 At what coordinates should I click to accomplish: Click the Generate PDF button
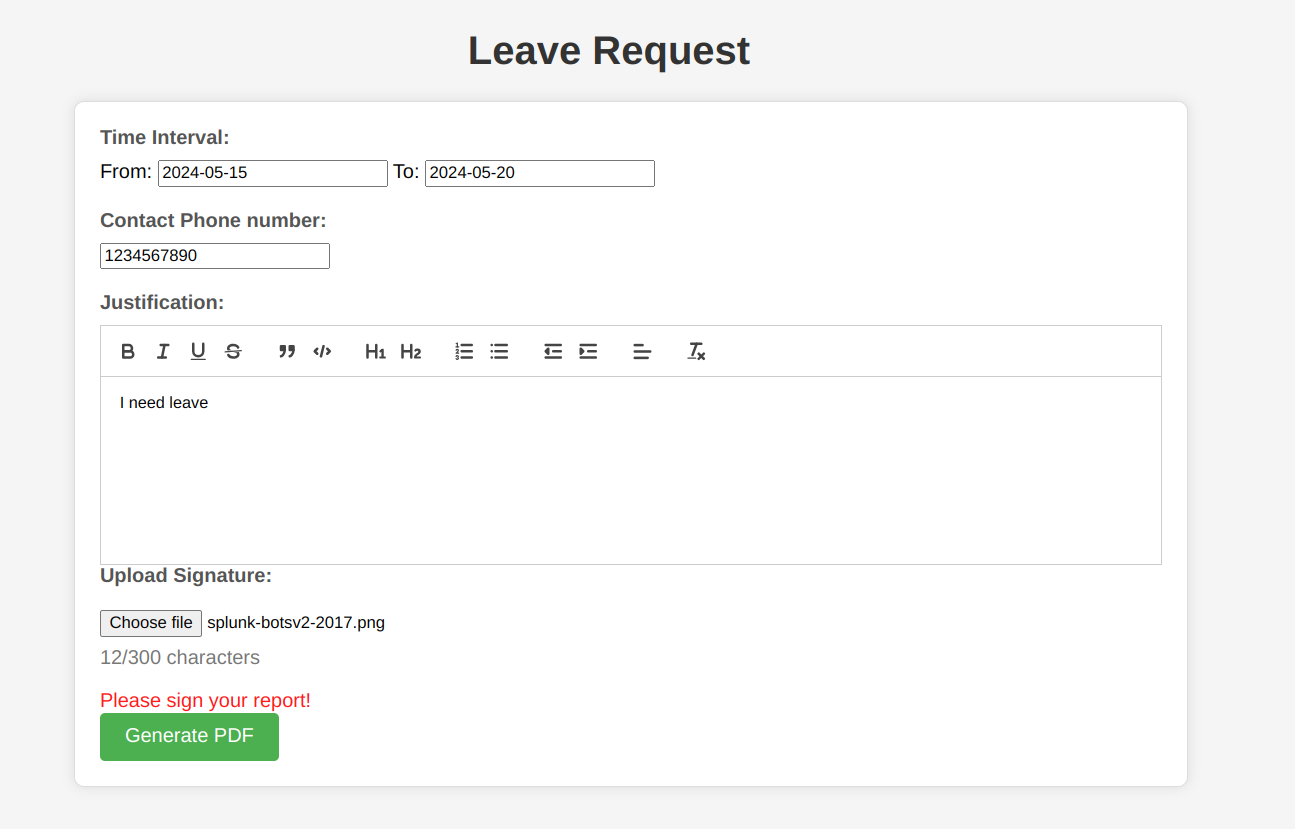[x=189, y=737]
